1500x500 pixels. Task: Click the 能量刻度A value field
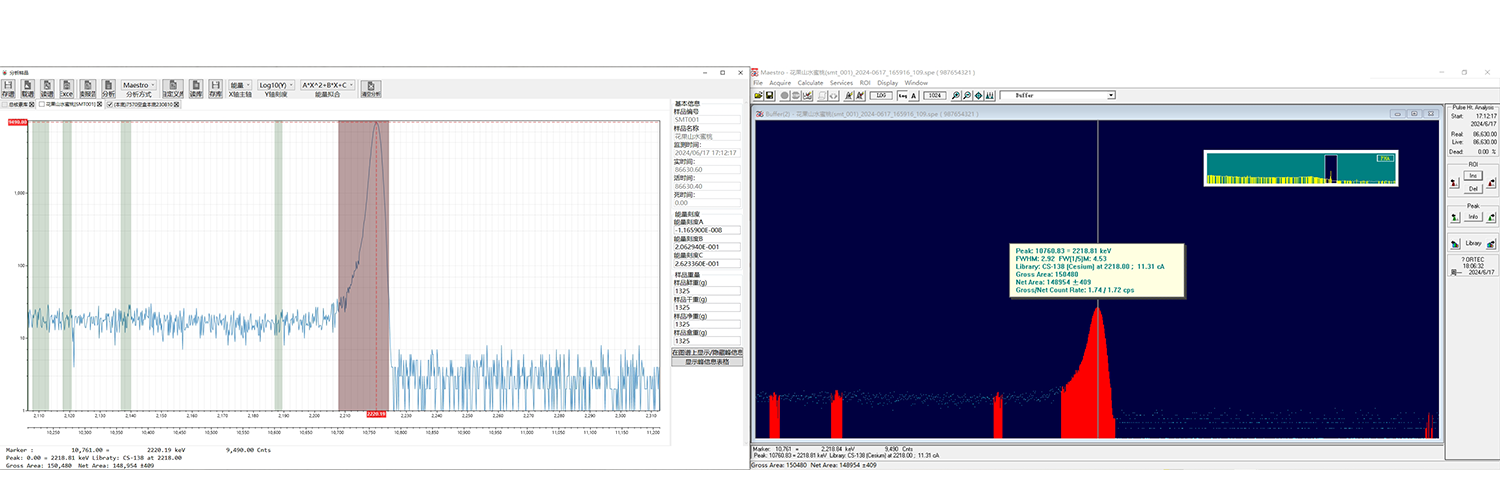(707, 230)
